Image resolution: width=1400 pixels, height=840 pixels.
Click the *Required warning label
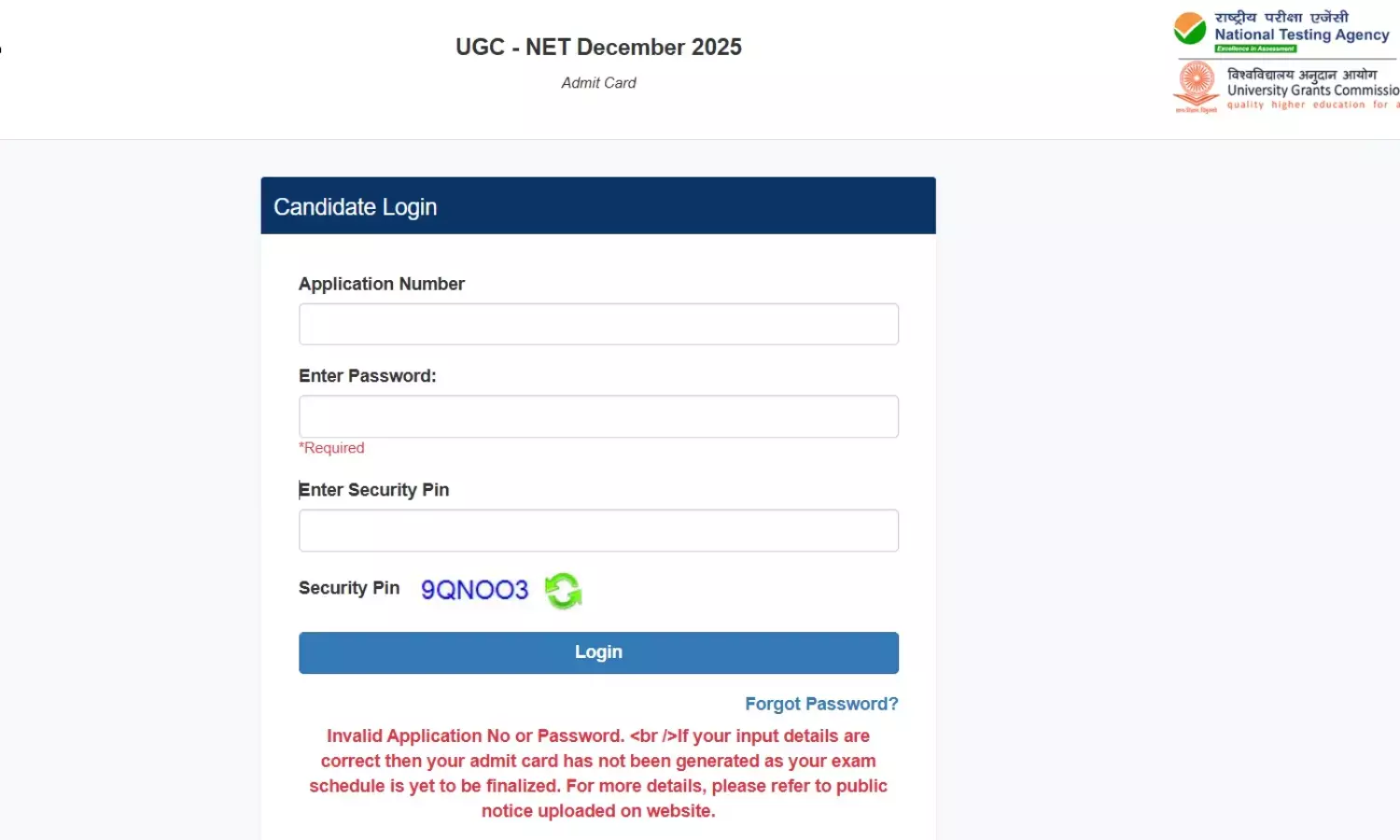331,447
